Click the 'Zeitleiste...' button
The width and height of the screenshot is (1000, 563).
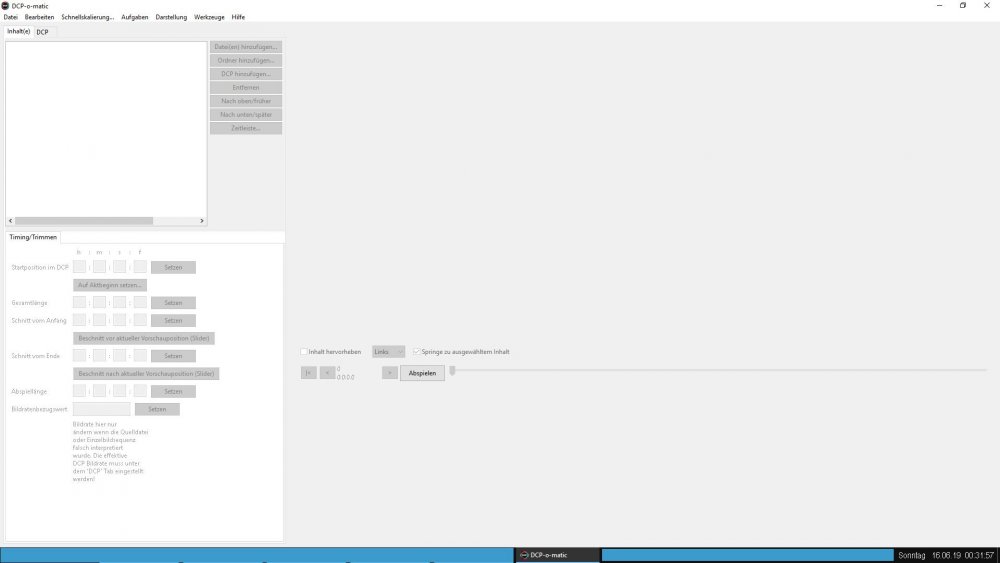pyautogui.click(x=245, y=128)
